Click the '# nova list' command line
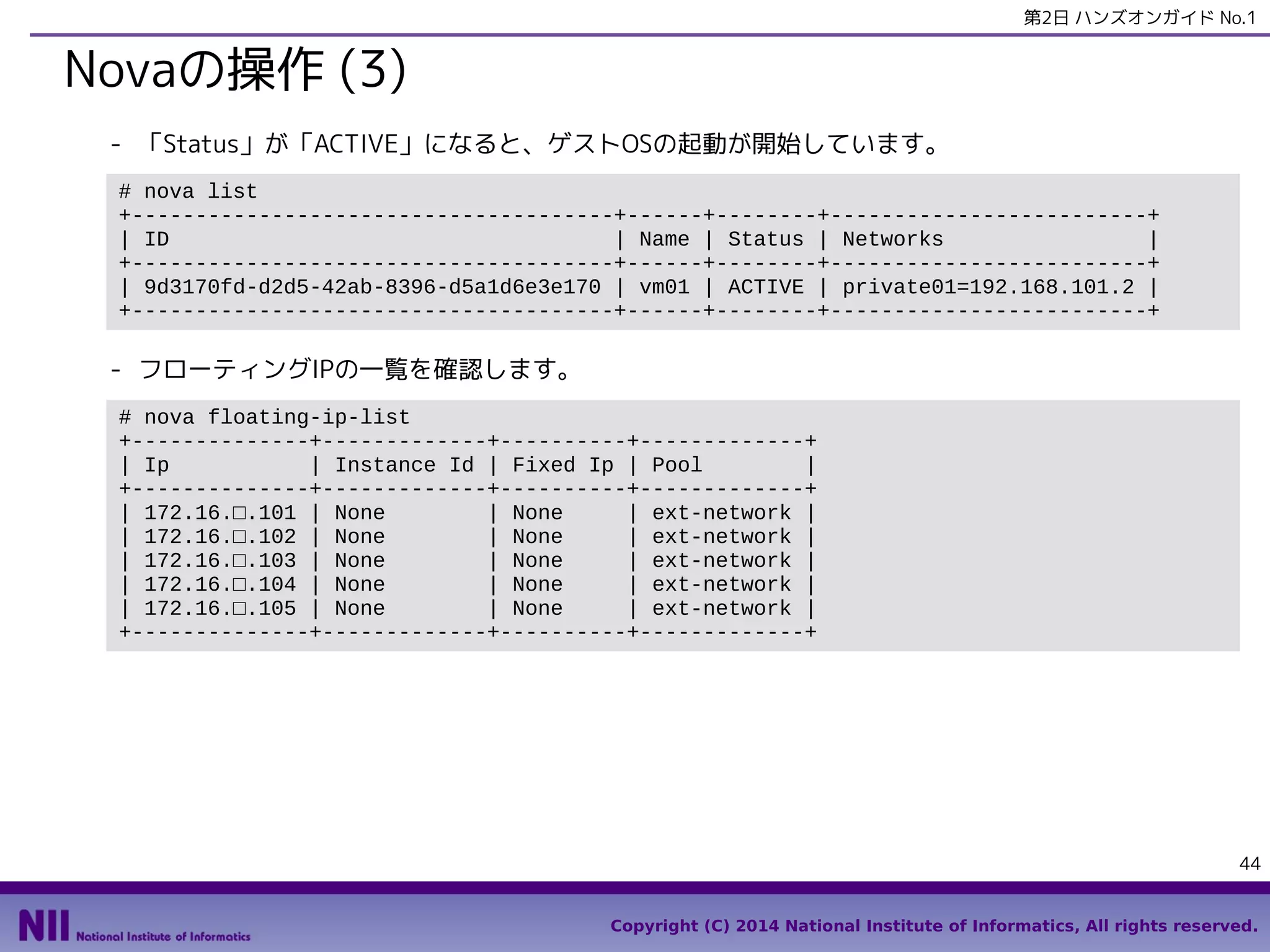 click(x=188, y=192)
